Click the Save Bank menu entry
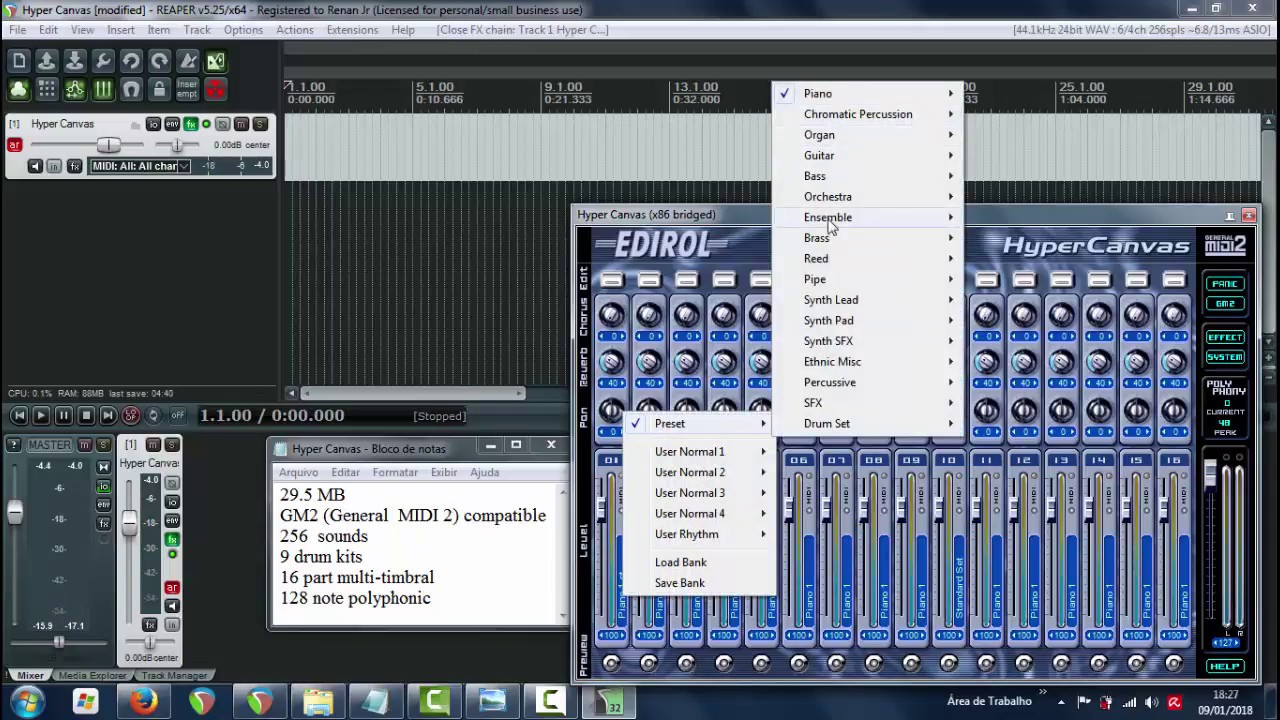This screenshot has height=720, width=1280. tap(699, 583)
